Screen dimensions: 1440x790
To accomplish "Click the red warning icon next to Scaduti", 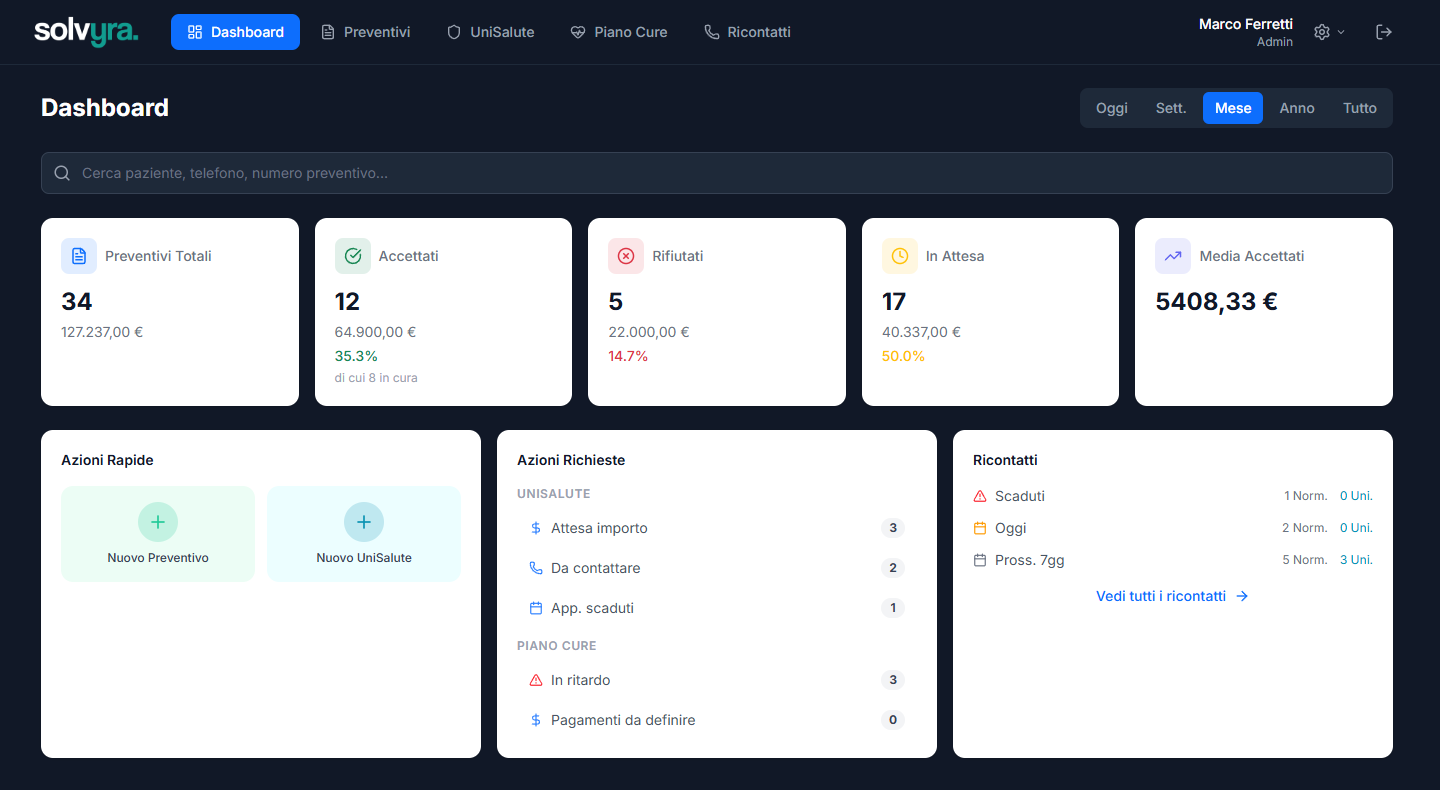I will (979, 495).
